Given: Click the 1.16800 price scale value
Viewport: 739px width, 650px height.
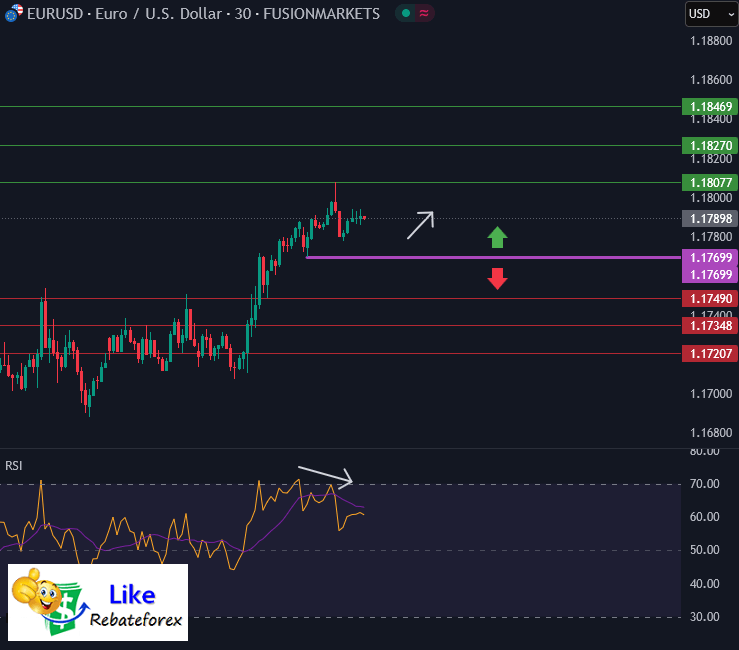Looking at the screenshot, I should click(711, 433).
